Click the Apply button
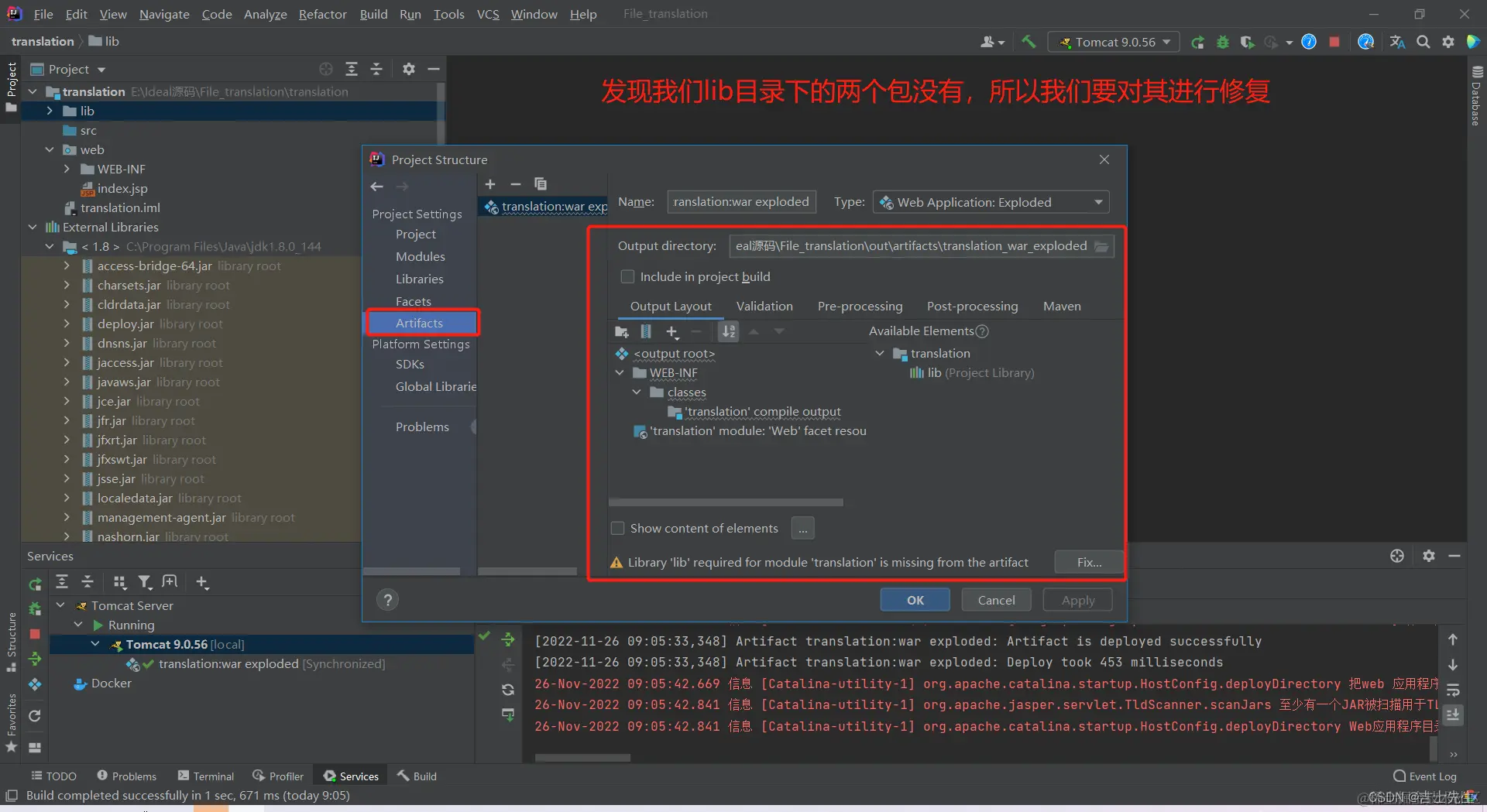Screen dimensions: 1487x812 [x=1078, y=600]
